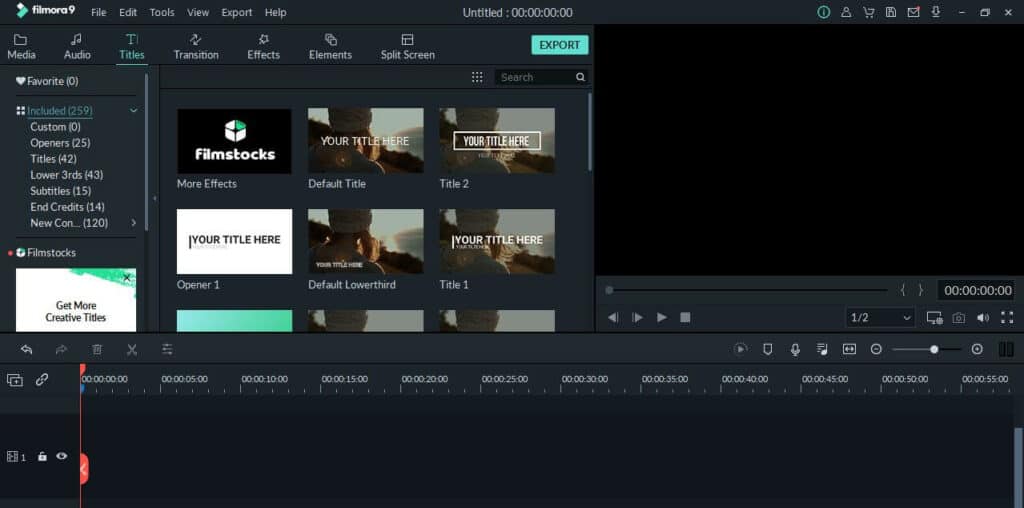Close the Get More Creative Titles ad
Viewport: 1024px width, 508px height.
coord(127,278)
